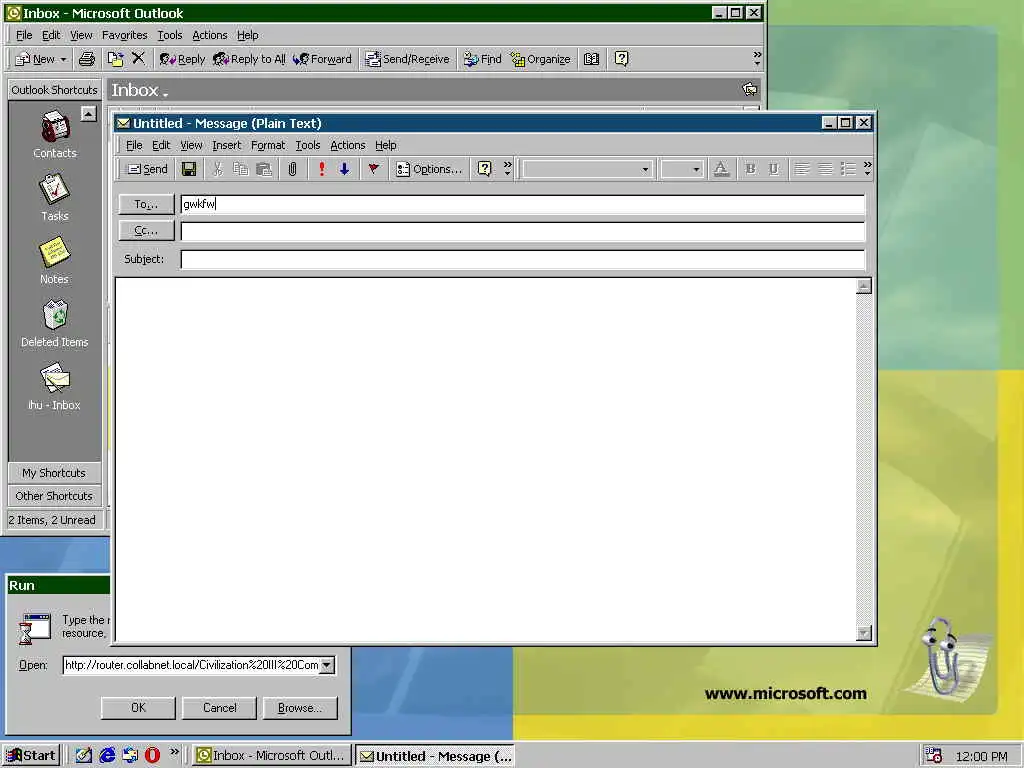The width and height of the screenshot is (1024, 768).
Task: Open Deleted Items shortcut in Outlook bar
Action: click(55, 323)
